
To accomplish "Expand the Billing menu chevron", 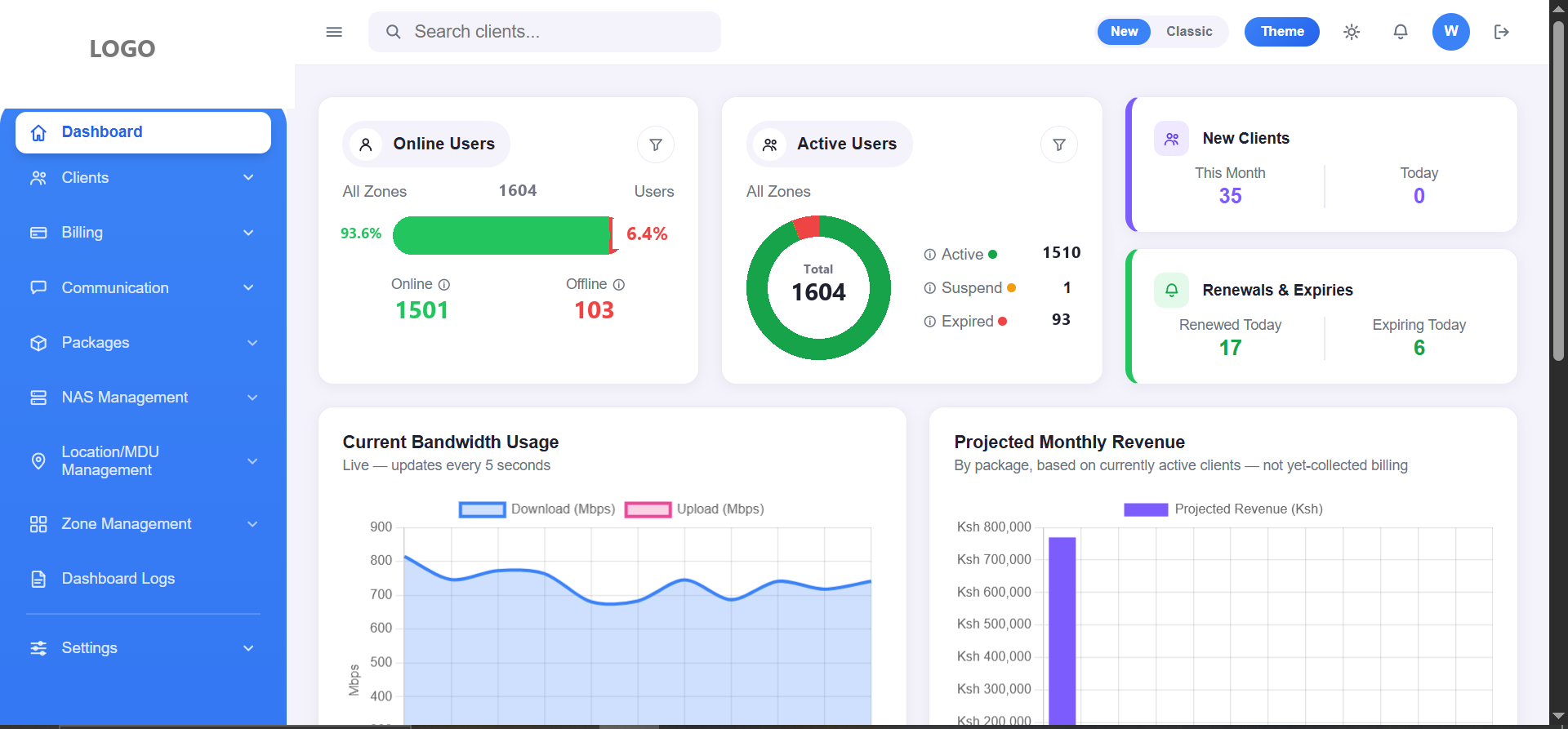I will [x=248, y=233].
